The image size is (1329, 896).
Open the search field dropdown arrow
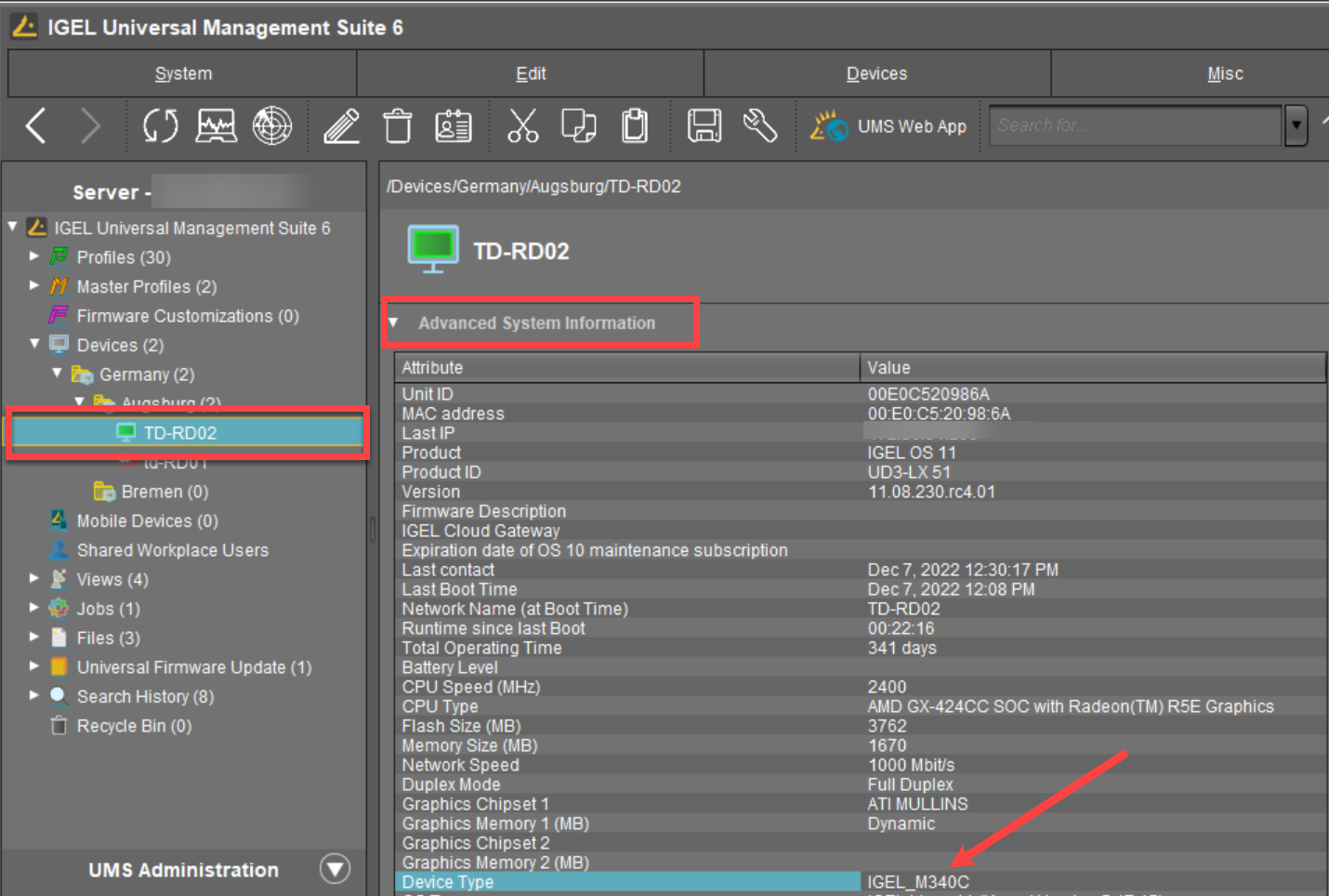pyautogui.click(x=1296, y=125)
